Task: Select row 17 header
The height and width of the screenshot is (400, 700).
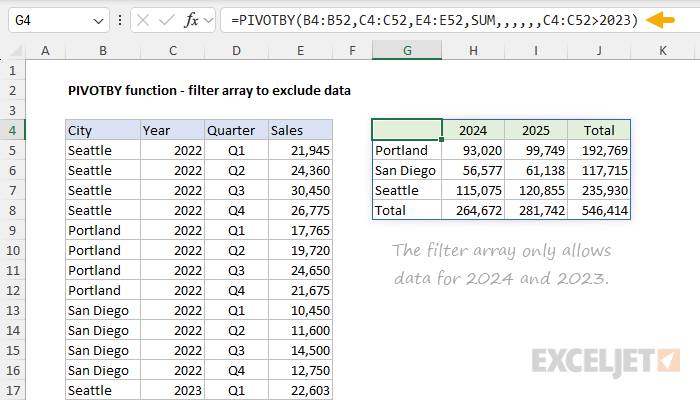Action: [12, 391]
